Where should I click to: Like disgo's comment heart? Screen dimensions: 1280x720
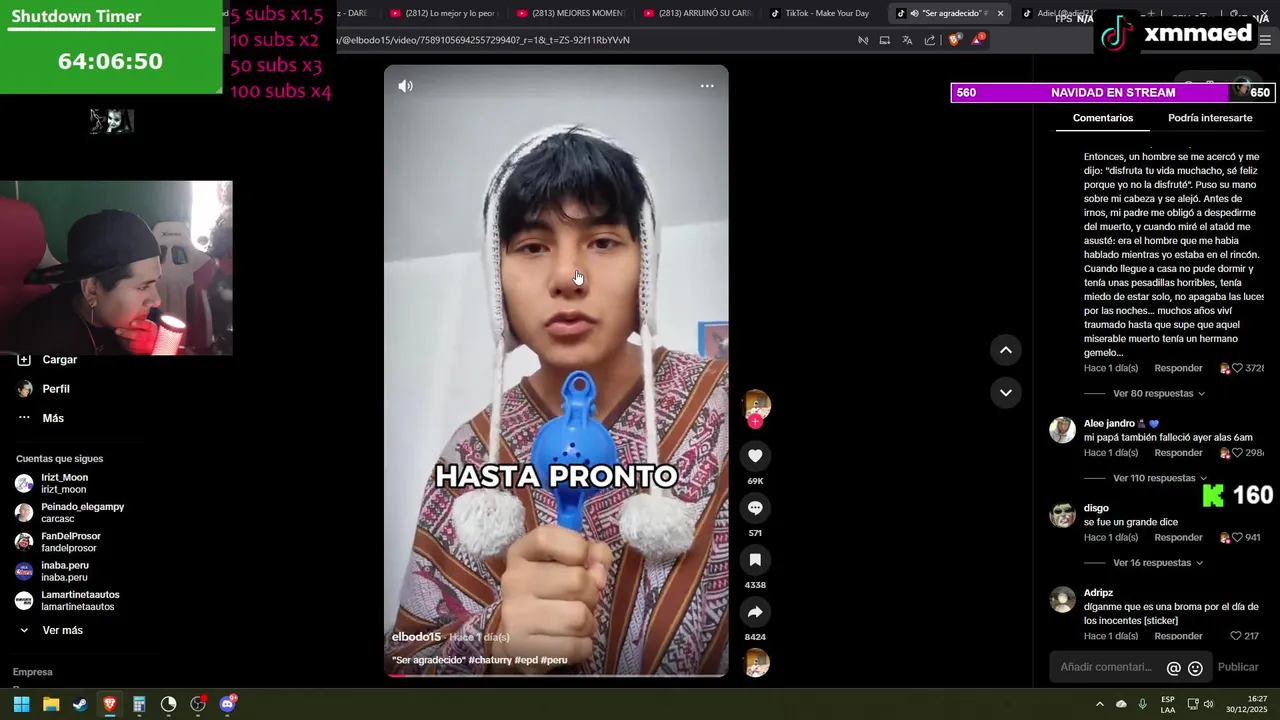point(1237,538)
